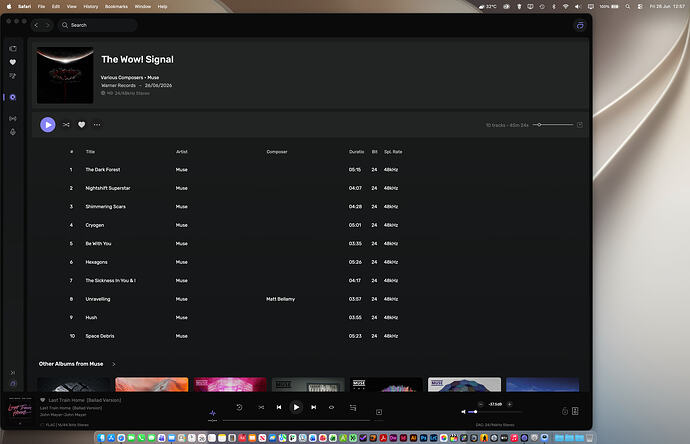The image size is (690, 444).
Task: Click the square icon right of queue
Action: 379,412
